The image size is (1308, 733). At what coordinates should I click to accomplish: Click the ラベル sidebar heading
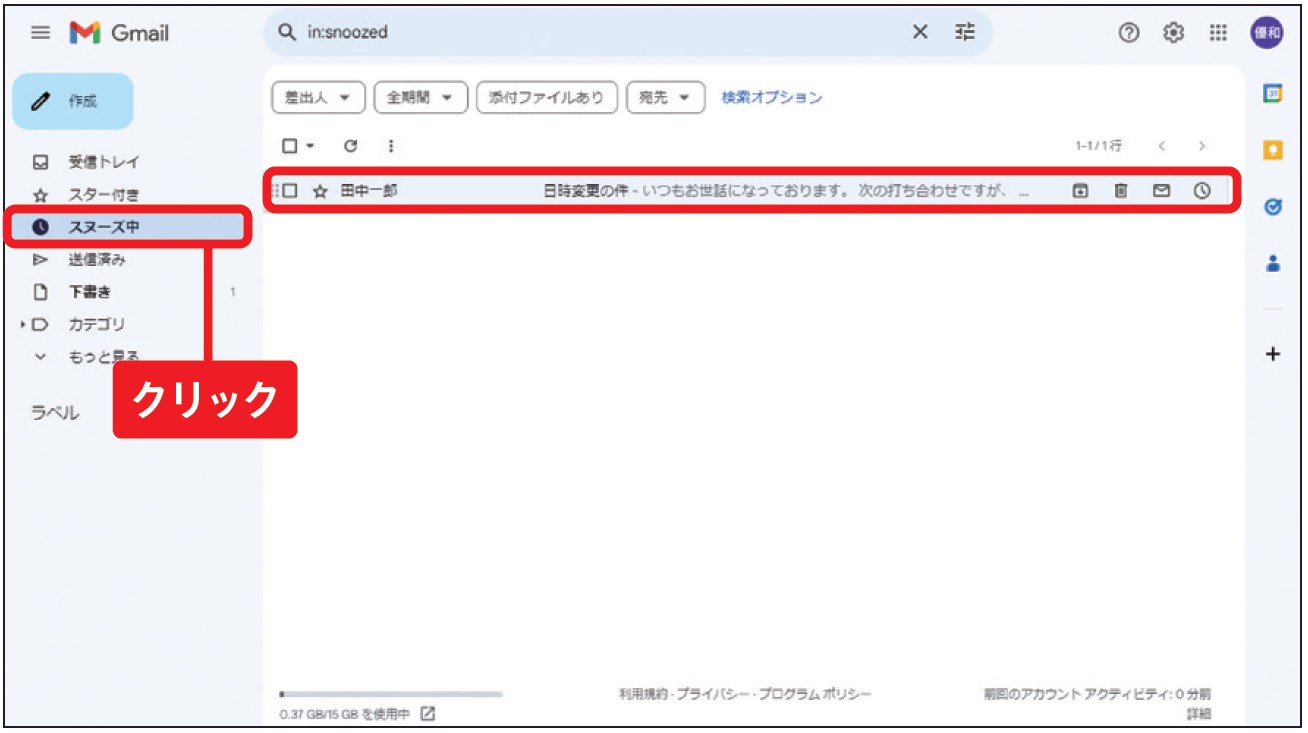tap(55, 412)
